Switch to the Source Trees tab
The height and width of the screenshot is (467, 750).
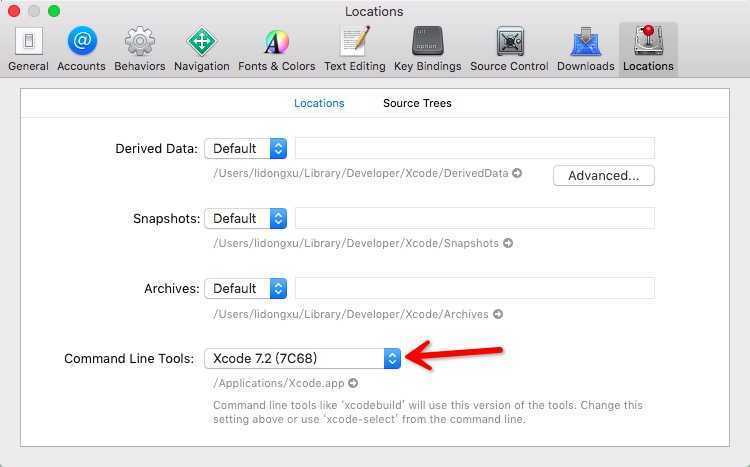(x=417, y=103)
